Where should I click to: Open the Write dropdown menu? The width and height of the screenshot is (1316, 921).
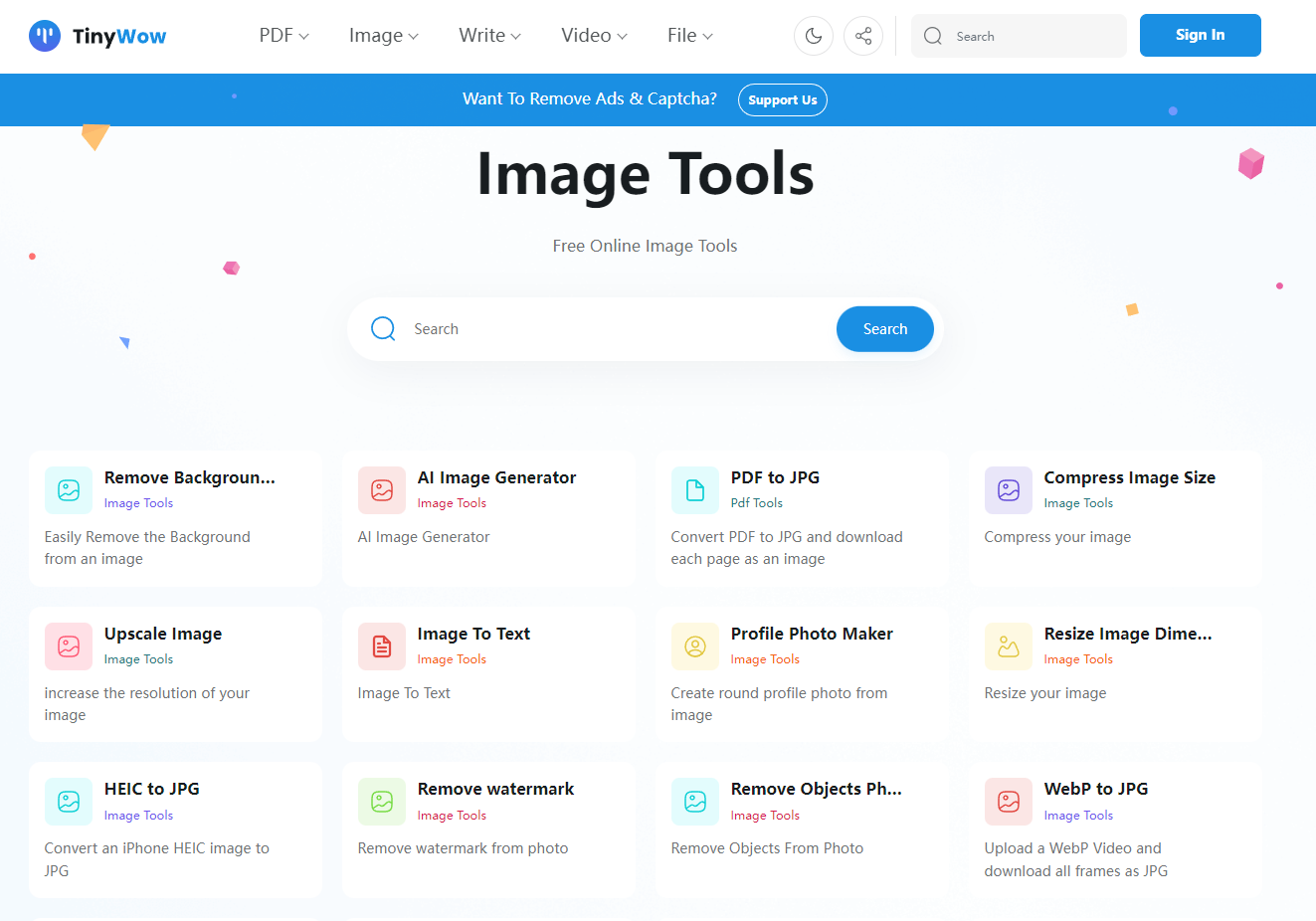[x=489, y=36]
